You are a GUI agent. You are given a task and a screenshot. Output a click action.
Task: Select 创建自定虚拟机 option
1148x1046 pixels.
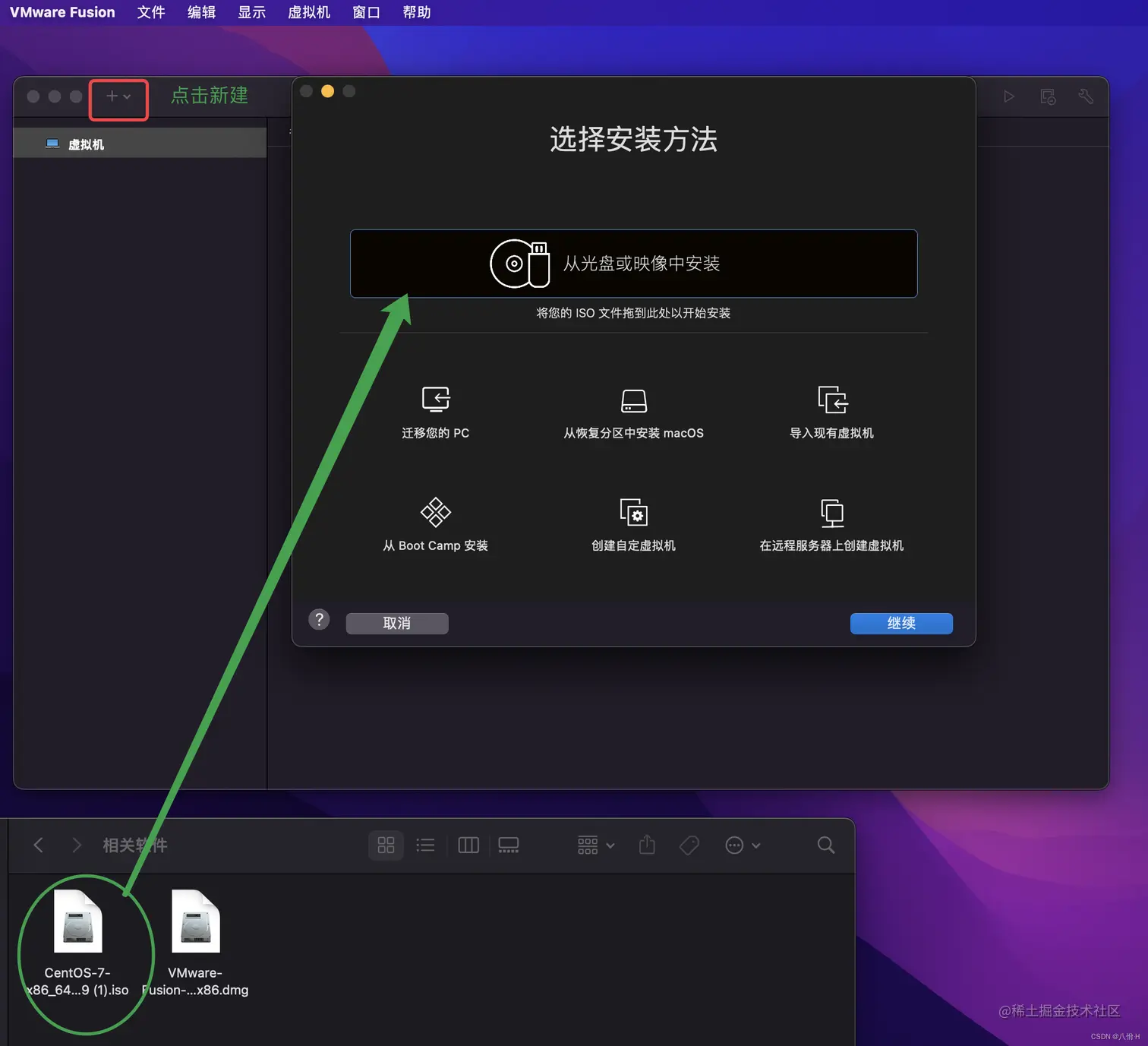(x=633, y=525)
